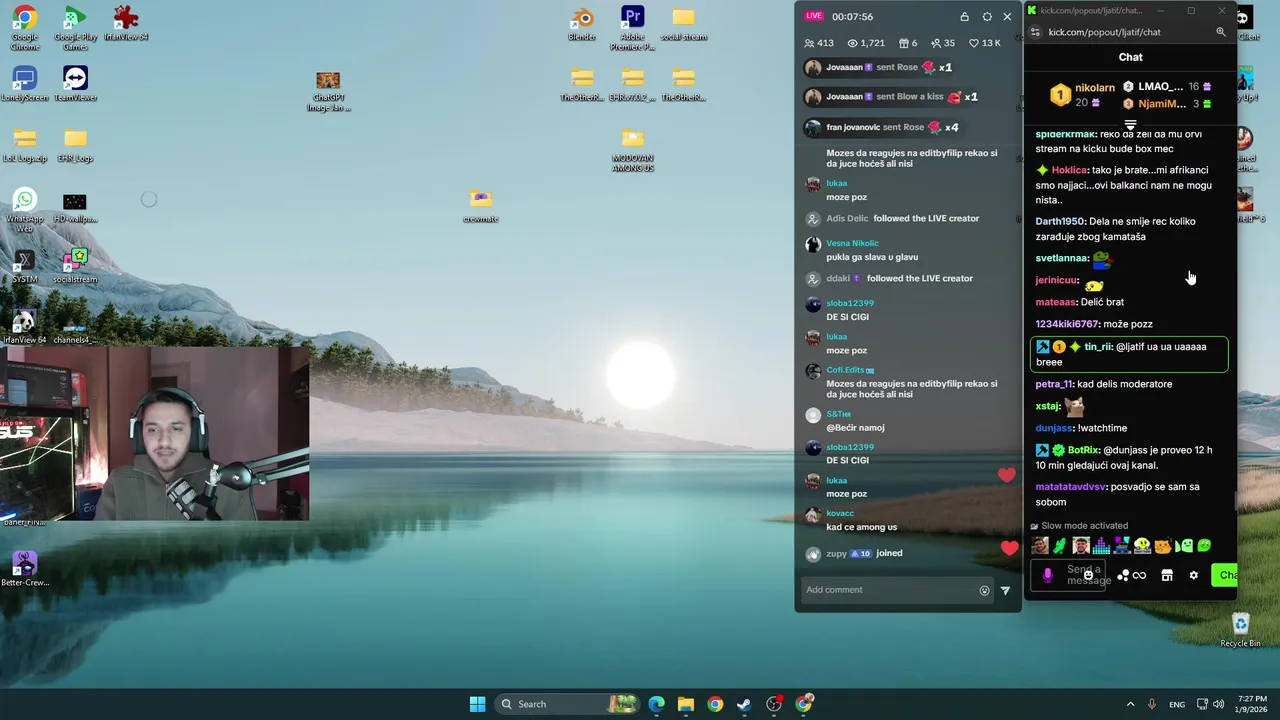Open the social stream folder
The height and width of the screenshot is (720, 1280).
click(x=683, y=23)
